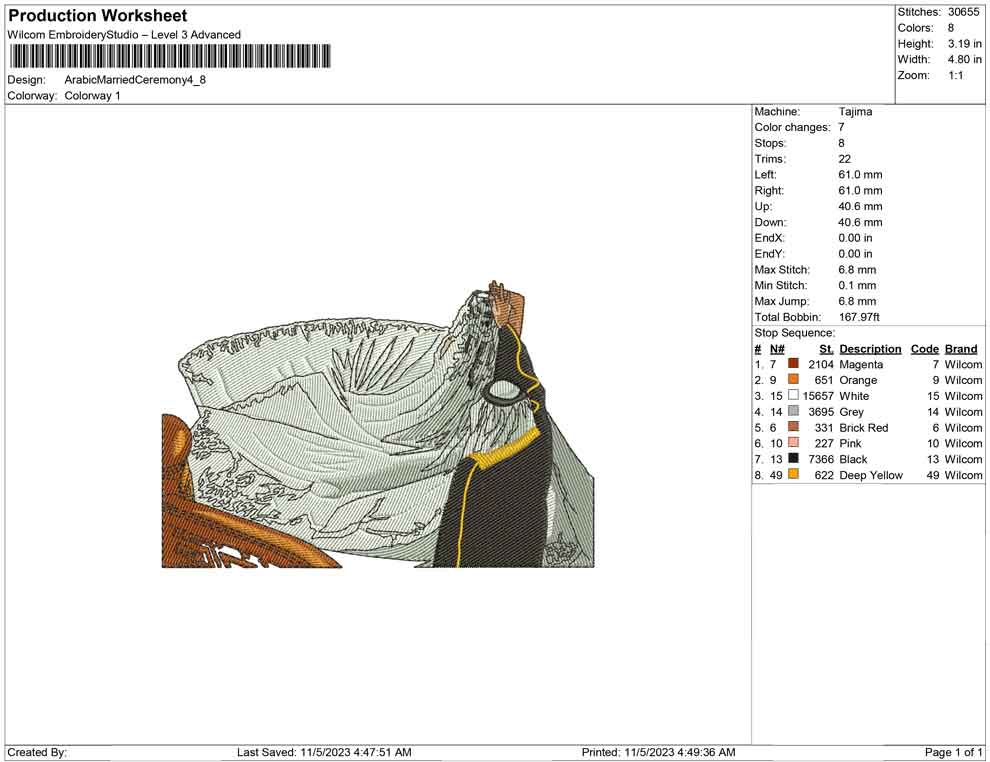Click the Magenta color swatch

pyautogui.click(x=793, y=365)
